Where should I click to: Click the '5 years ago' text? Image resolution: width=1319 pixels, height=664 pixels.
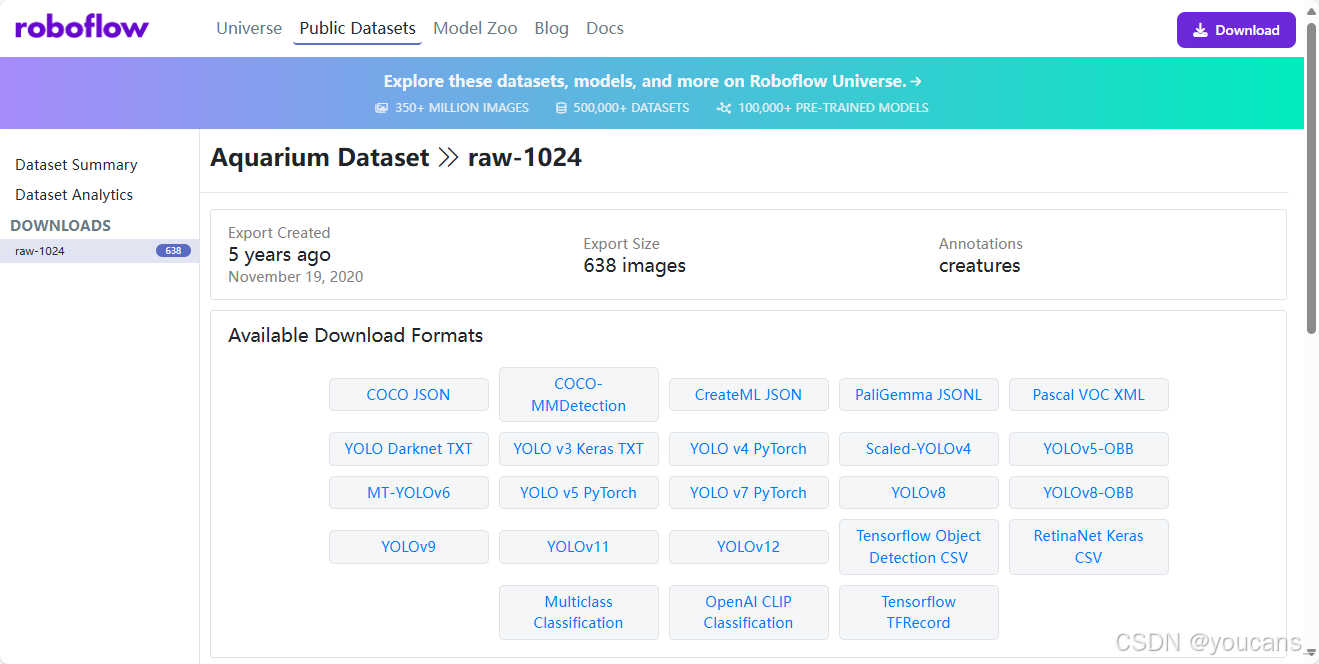pos(279,255)
